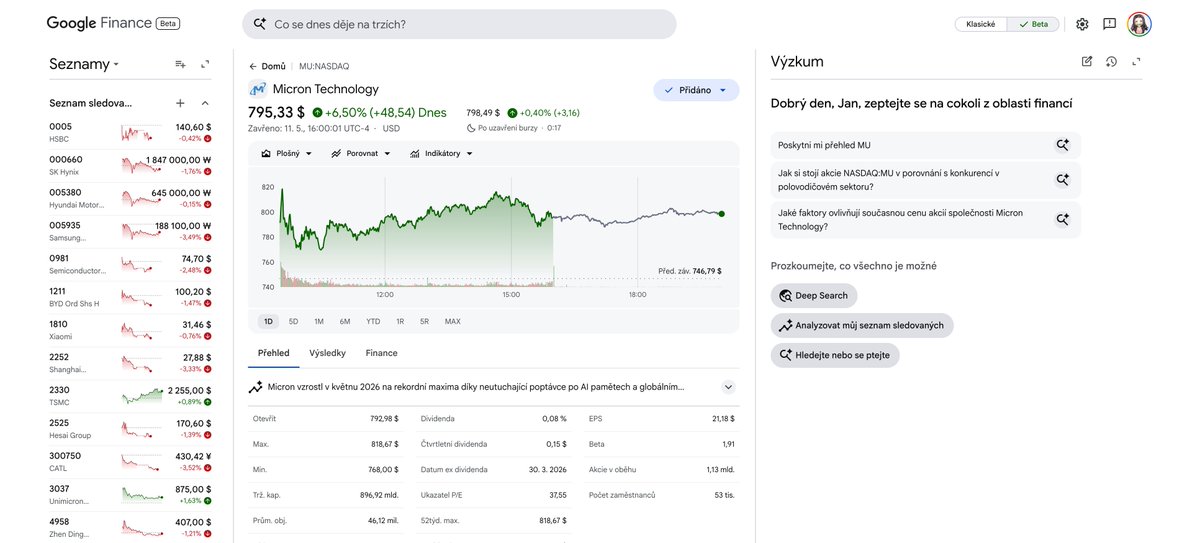Click the AI icon next to 'Poskytni mi přehled MU'
This screenshot has width=1200, height=543.
click(1063, 145)
